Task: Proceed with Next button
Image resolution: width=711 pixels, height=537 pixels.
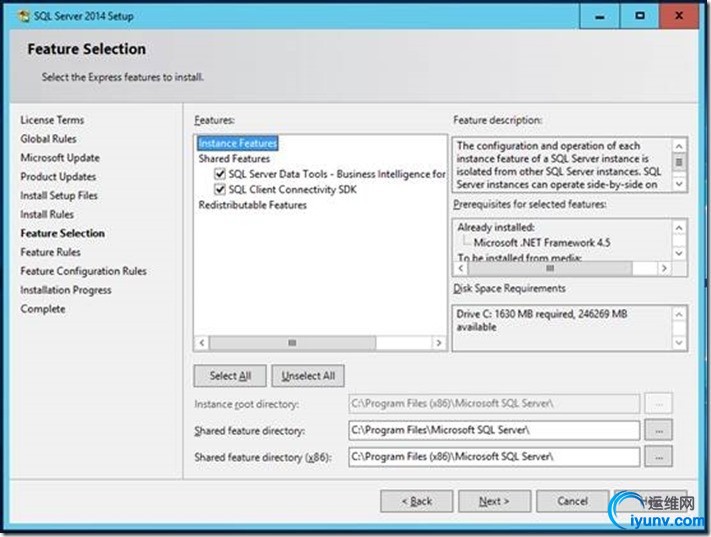Action: pyautogui.click(x=494, y=501)
